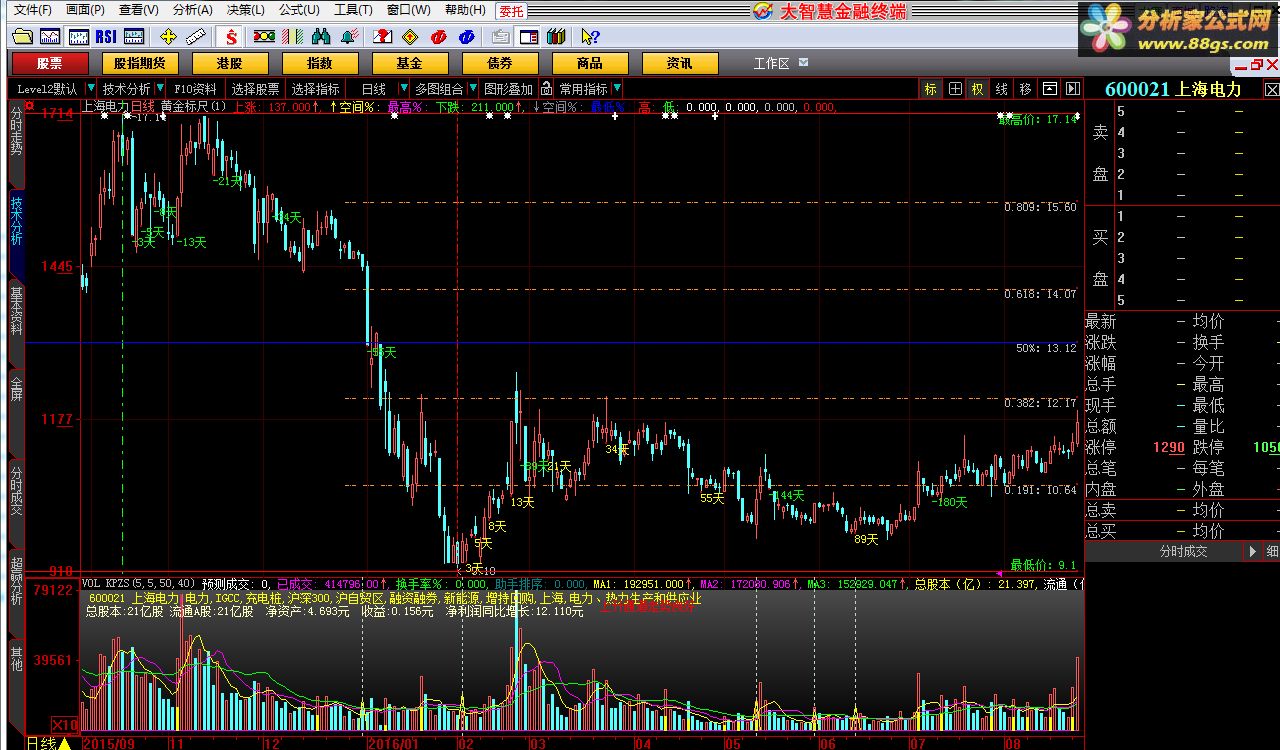Click the red question-mark chart icon
This screenshot has height=750, width=1280.
tap(382, 37)
